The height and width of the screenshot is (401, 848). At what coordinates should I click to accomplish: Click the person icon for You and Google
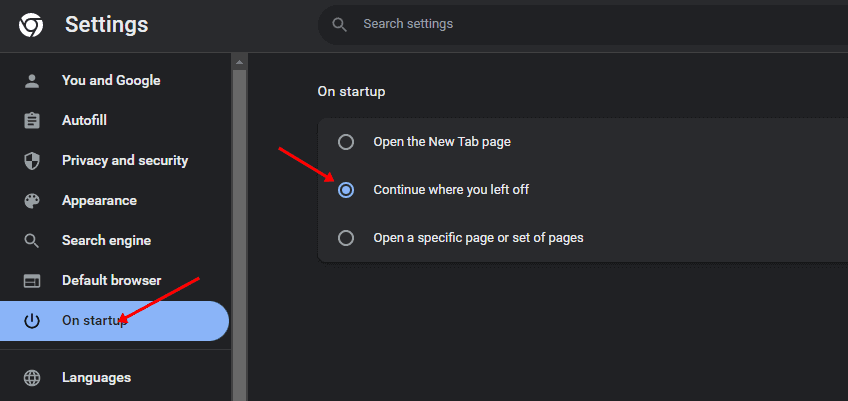[x=32, y=81]
